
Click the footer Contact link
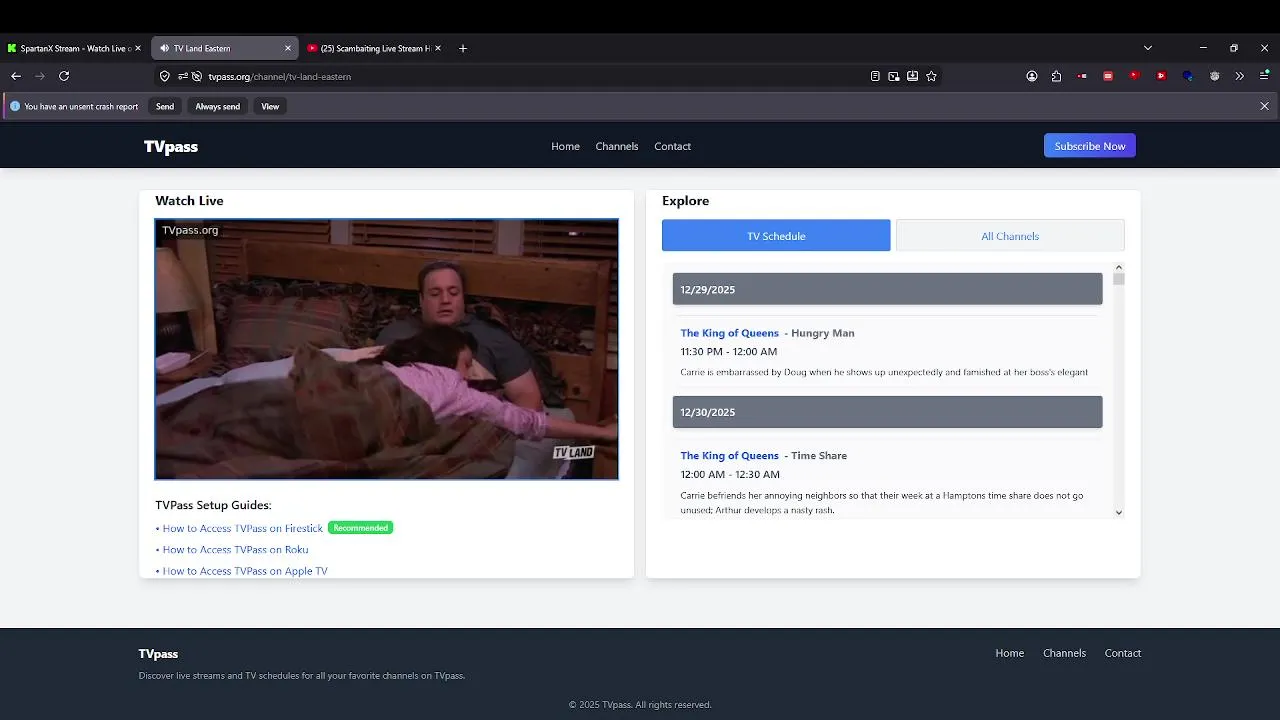1123,653
